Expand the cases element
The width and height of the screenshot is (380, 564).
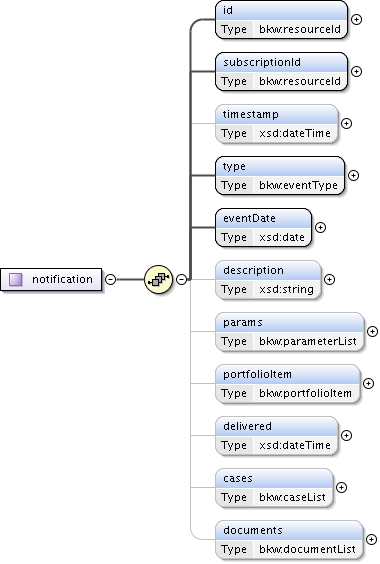pos(341,487)
